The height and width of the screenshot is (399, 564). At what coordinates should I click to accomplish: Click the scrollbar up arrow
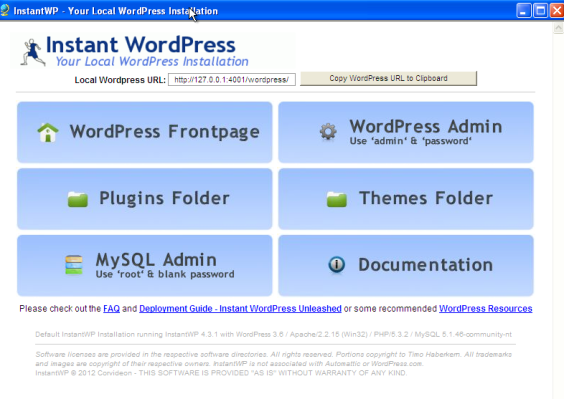point(558,28)
